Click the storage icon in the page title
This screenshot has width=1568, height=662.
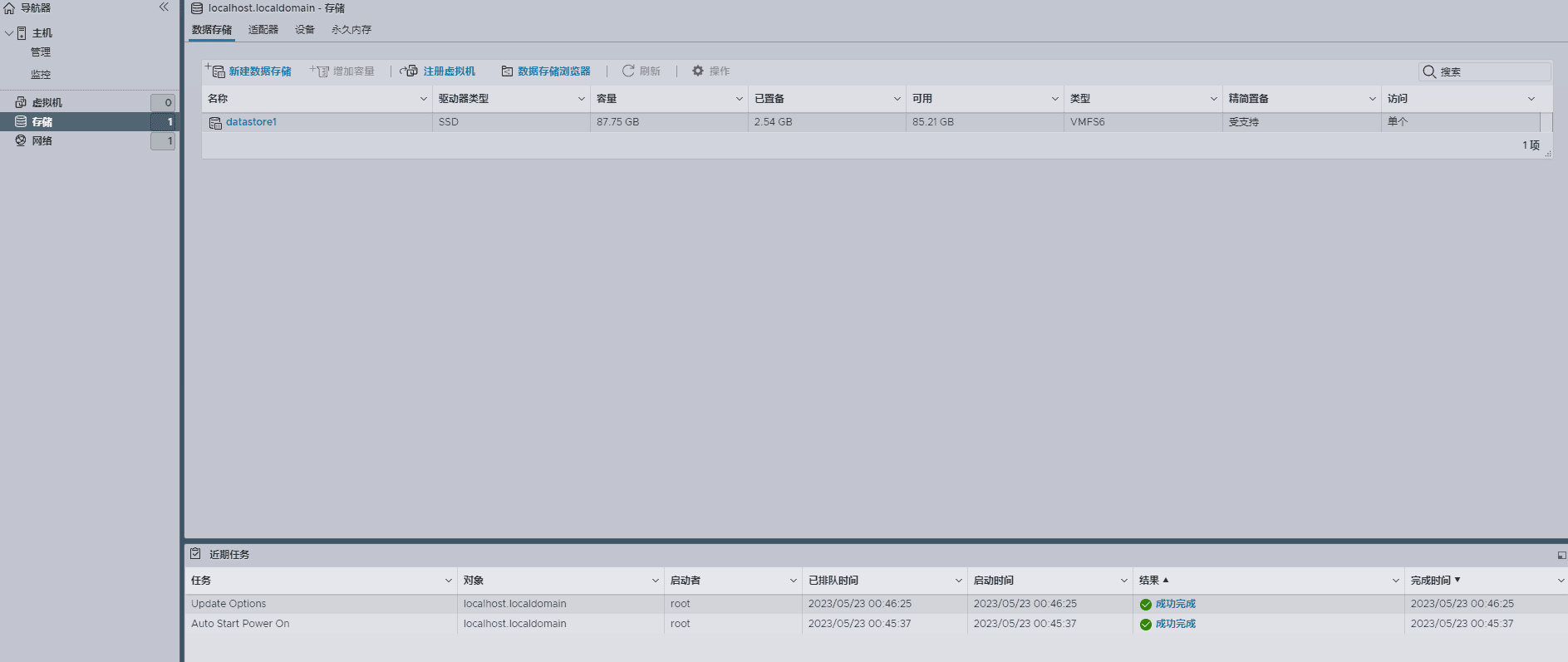[x=197, y=8]
